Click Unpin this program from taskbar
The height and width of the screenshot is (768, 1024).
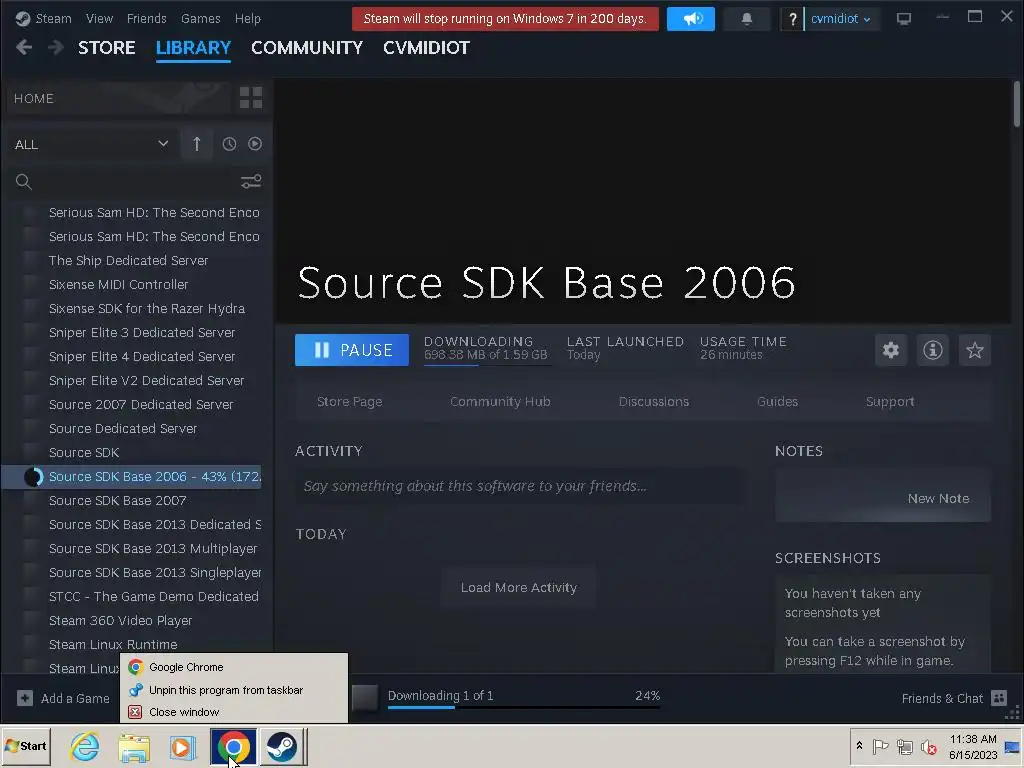(x=234, y=690)
